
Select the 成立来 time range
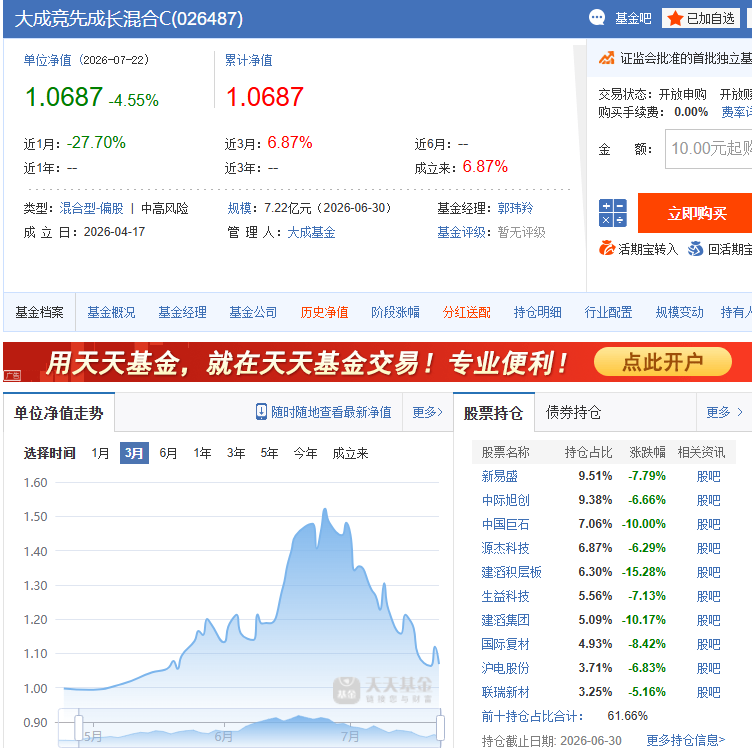pos(350,453)
